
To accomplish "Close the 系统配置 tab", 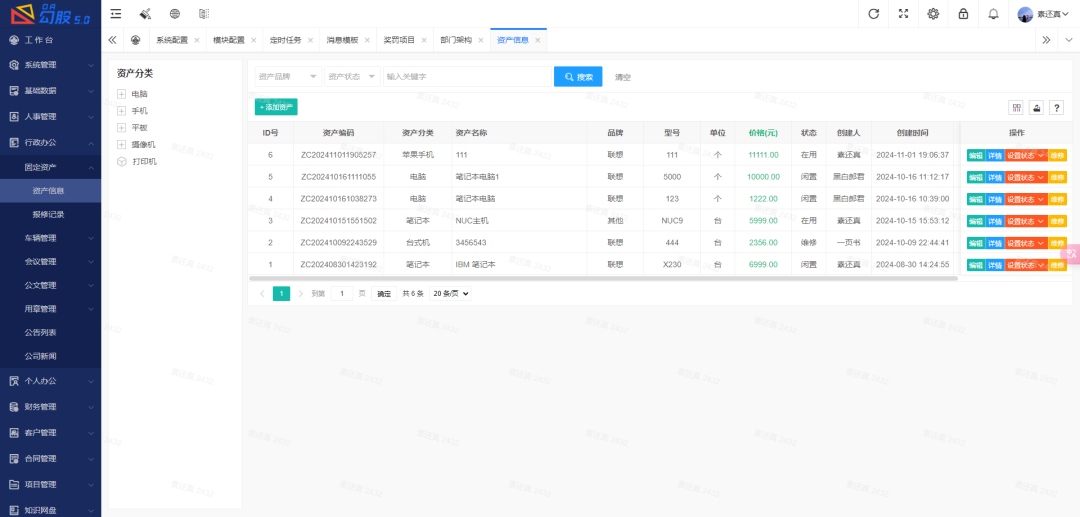I will pos(196,40).
